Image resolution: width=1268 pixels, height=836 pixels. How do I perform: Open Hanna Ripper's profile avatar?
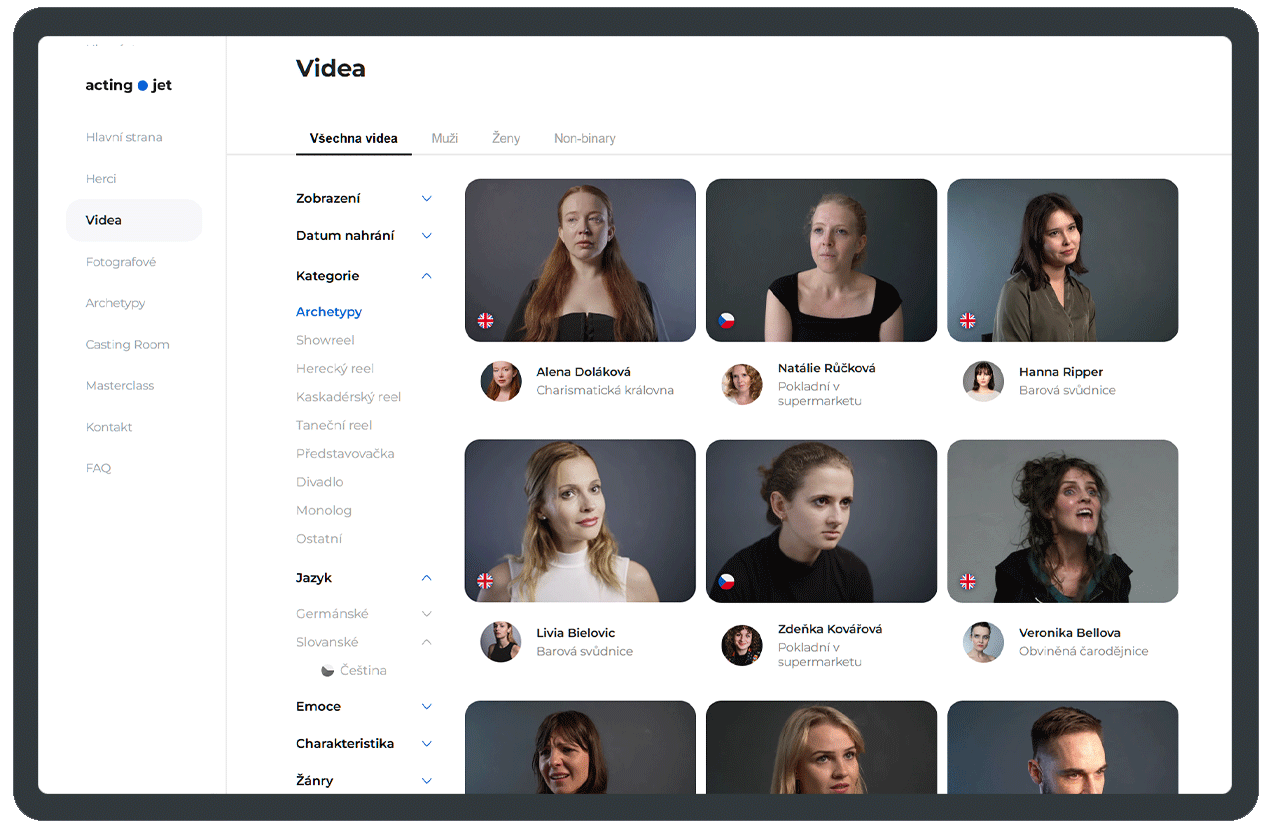coord(983,381)
